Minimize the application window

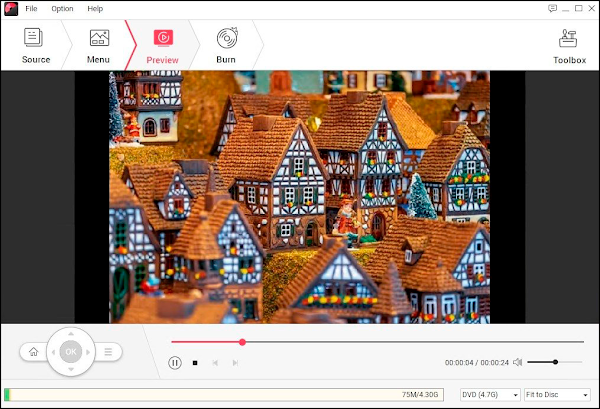[x=566, y=8]
